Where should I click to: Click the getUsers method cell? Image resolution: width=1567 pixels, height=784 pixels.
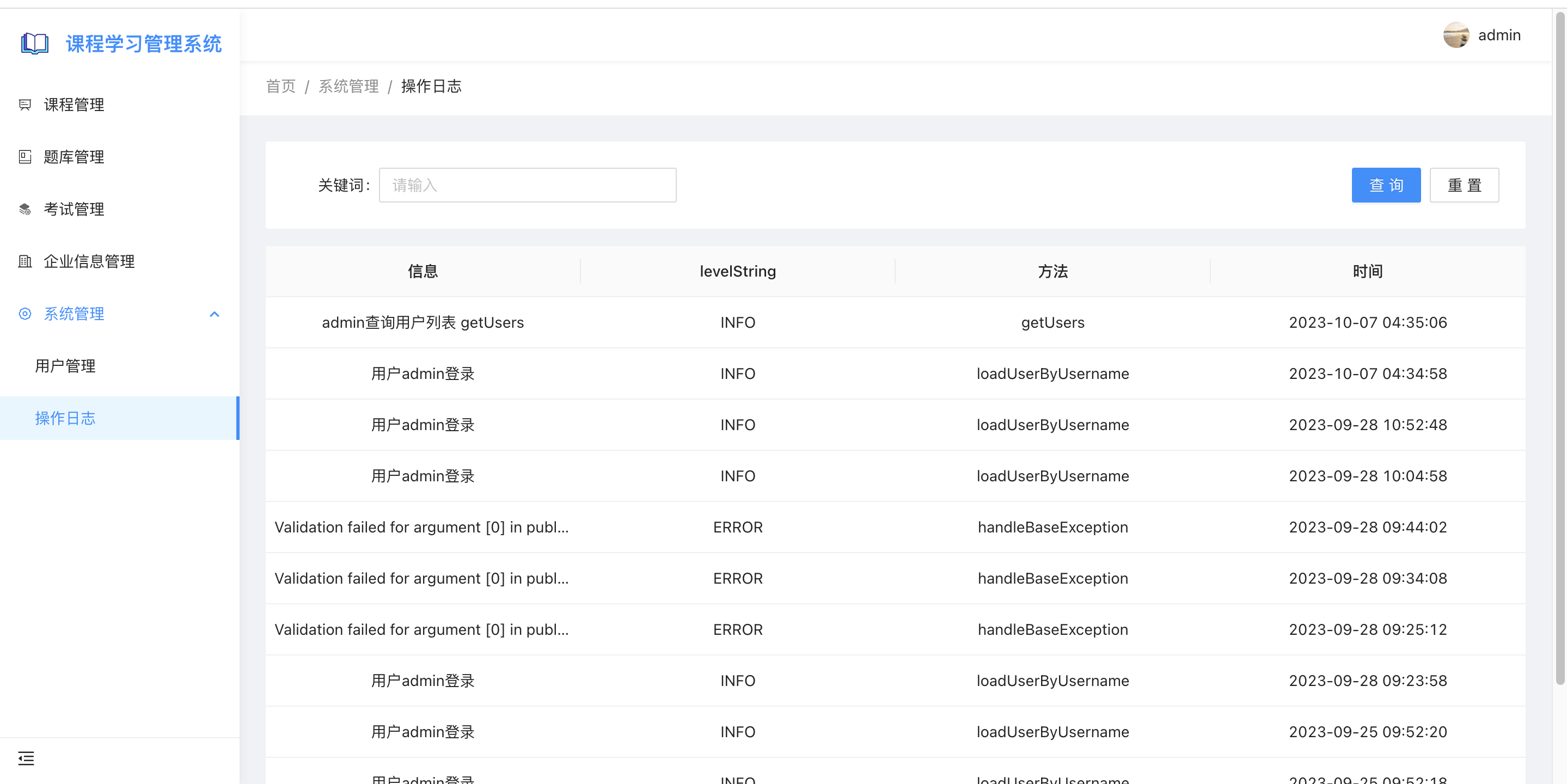(x=1052, y=322)
